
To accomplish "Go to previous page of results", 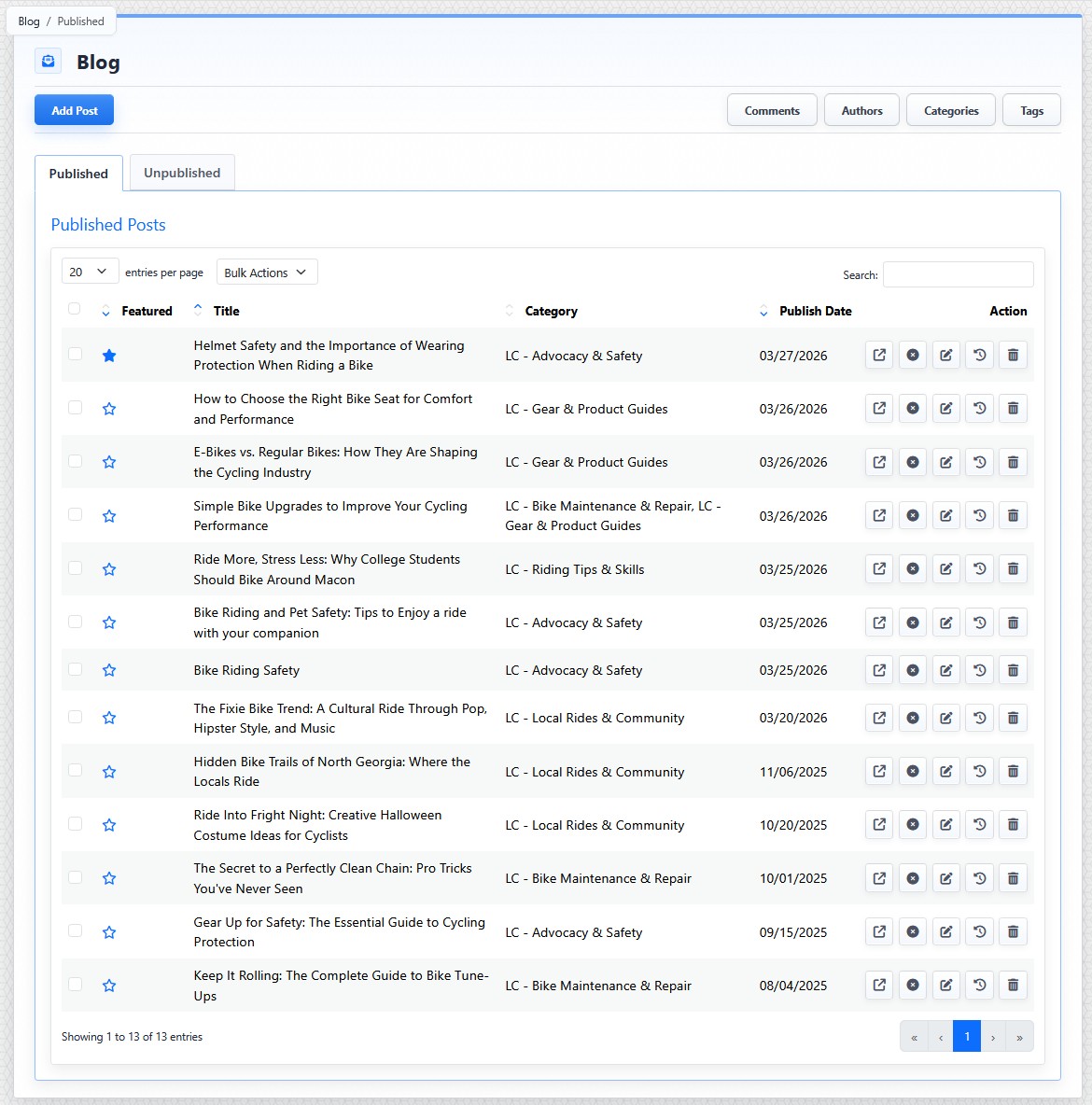I will 941,1036.
